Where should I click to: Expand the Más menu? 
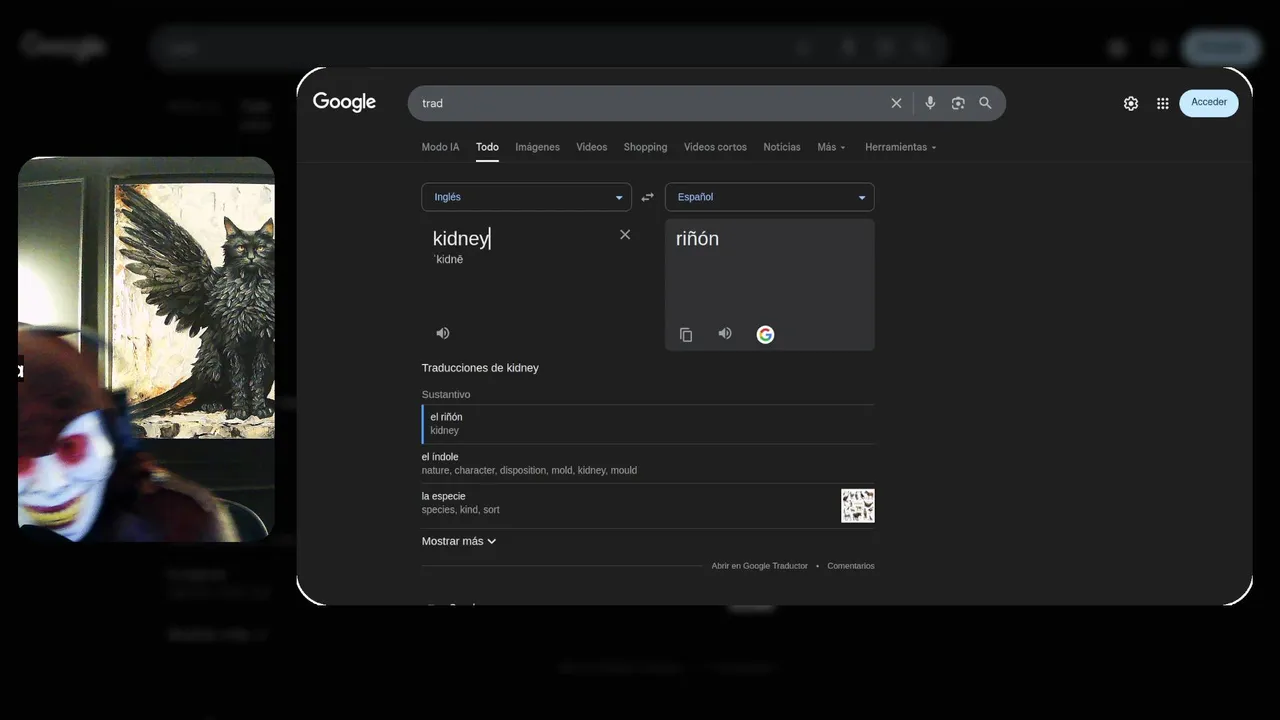coord(831,147)
